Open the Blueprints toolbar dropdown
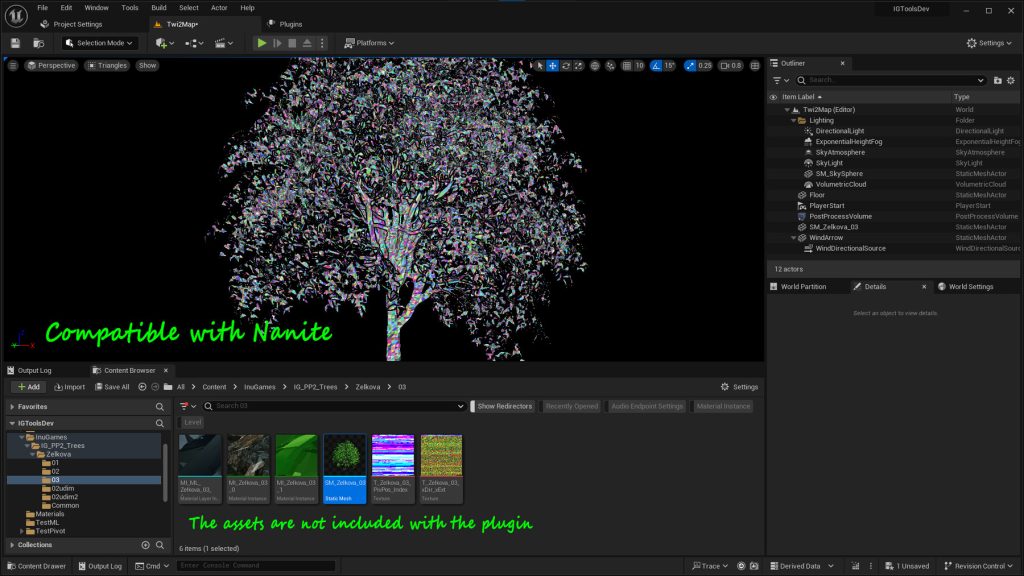The image size is (1024, 576). coord(194,43)
